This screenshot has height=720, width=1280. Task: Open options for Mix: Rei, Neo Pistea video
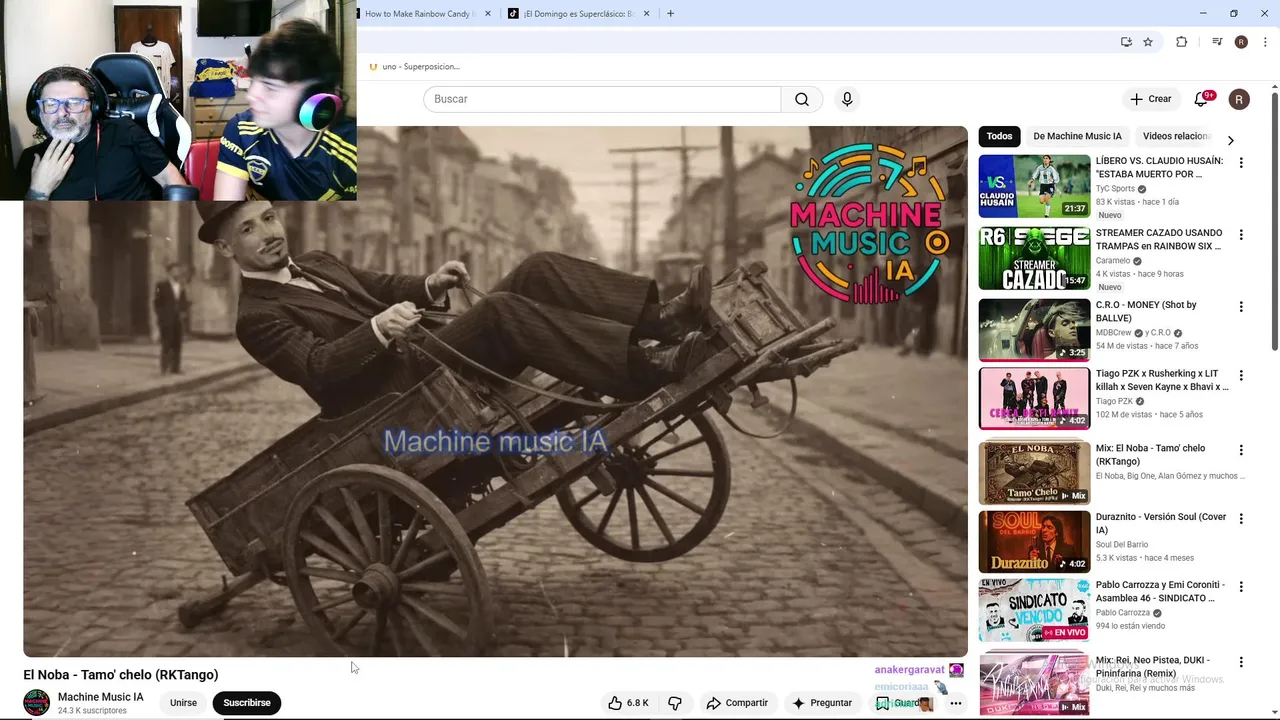[1241, 662]
